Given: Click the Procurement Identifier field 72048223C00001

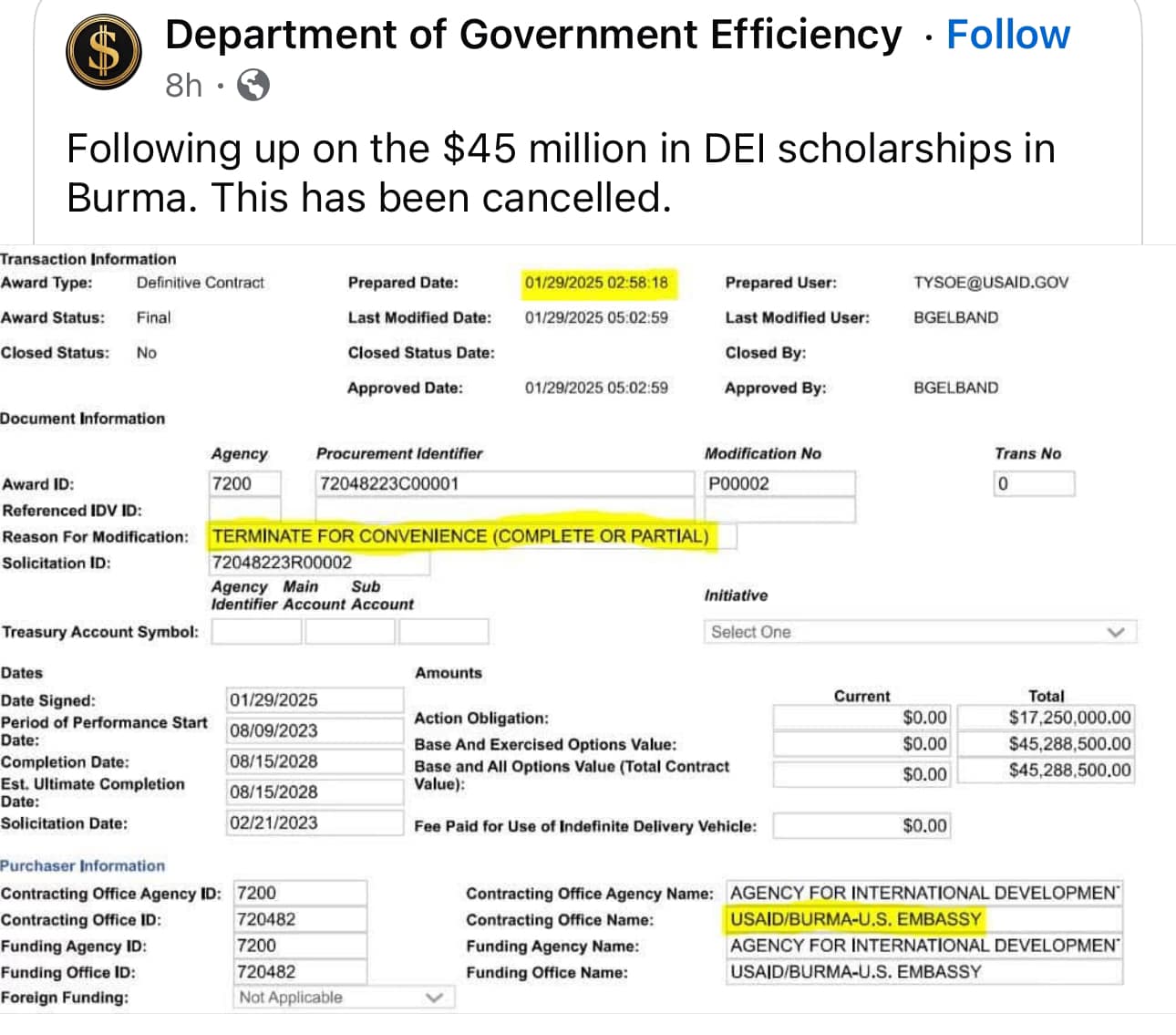Looking at the screenshot, I should 504,483.
